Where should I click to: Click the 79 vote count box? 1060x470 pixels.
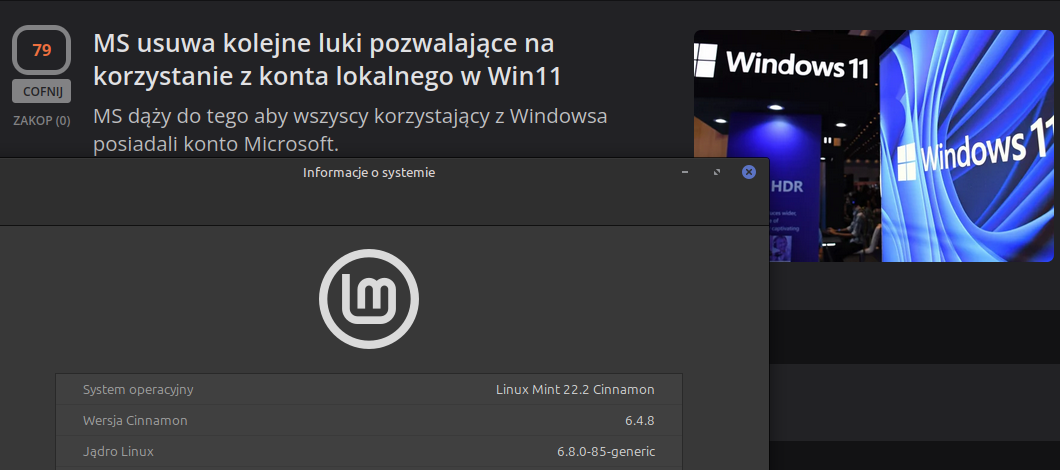pyautogui.click(x=41, y=50)
